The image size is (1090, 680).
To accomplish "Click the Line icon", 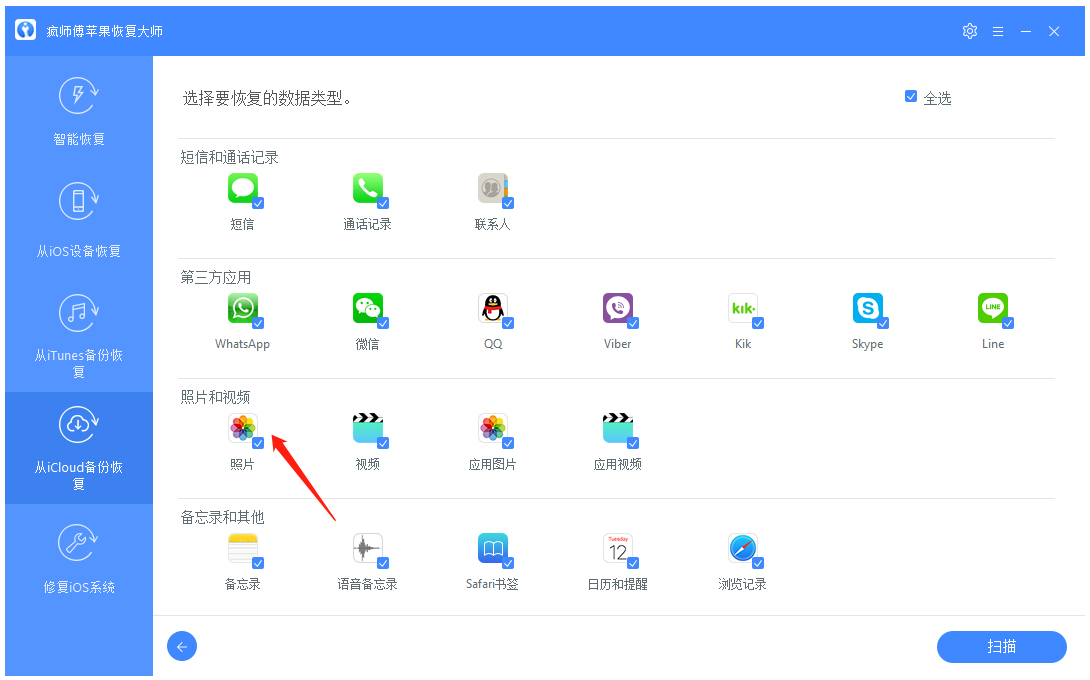I will tap(993, 308).
